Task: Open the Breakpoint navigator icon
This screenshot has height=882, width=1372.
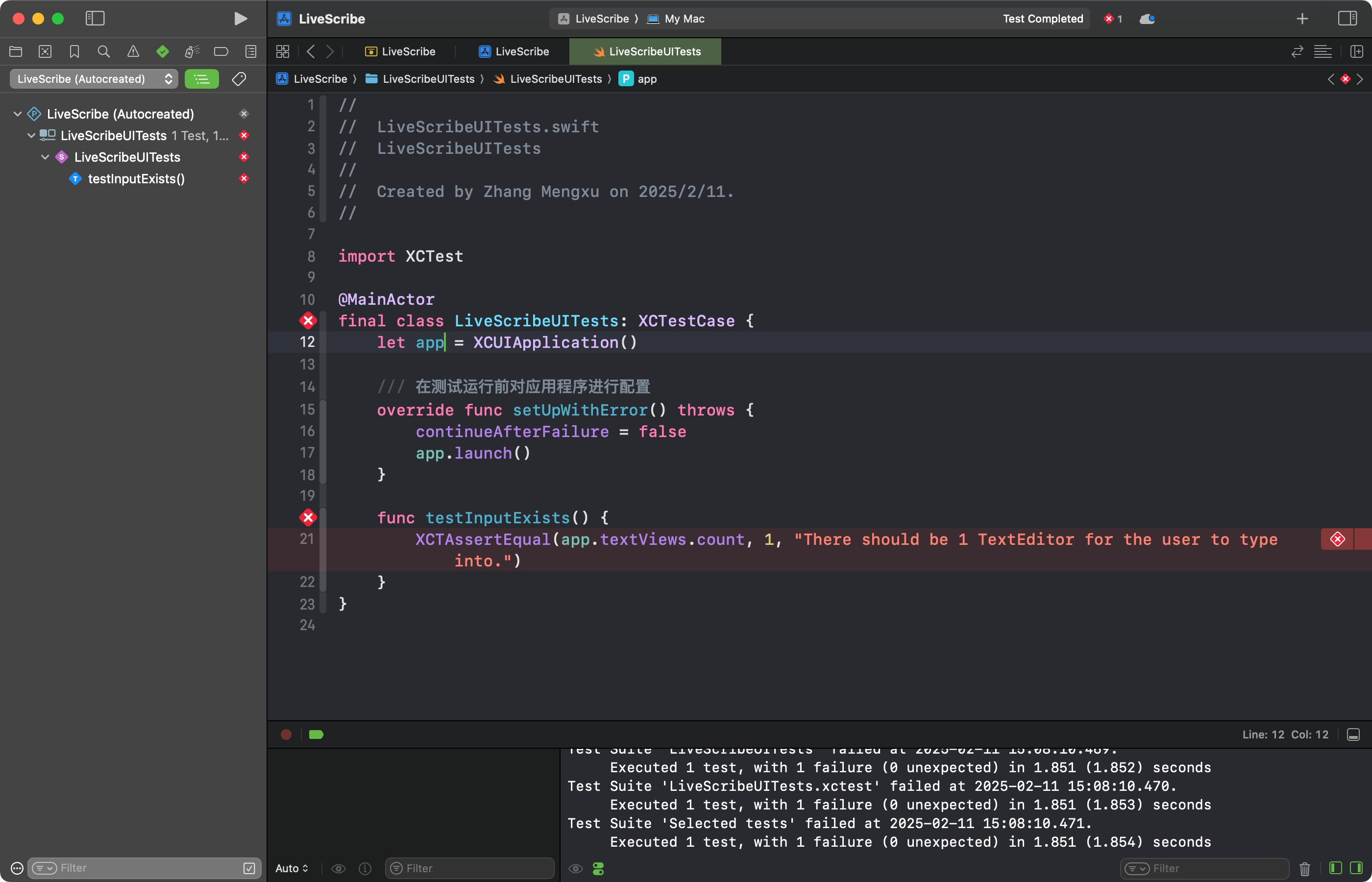Action: pos(221,51)
